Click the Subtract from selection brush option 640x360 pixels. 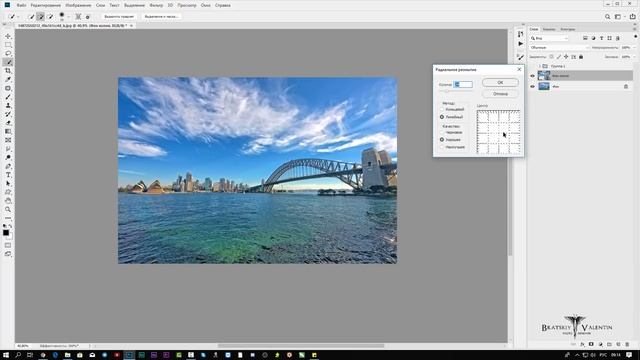pos(50,17)
